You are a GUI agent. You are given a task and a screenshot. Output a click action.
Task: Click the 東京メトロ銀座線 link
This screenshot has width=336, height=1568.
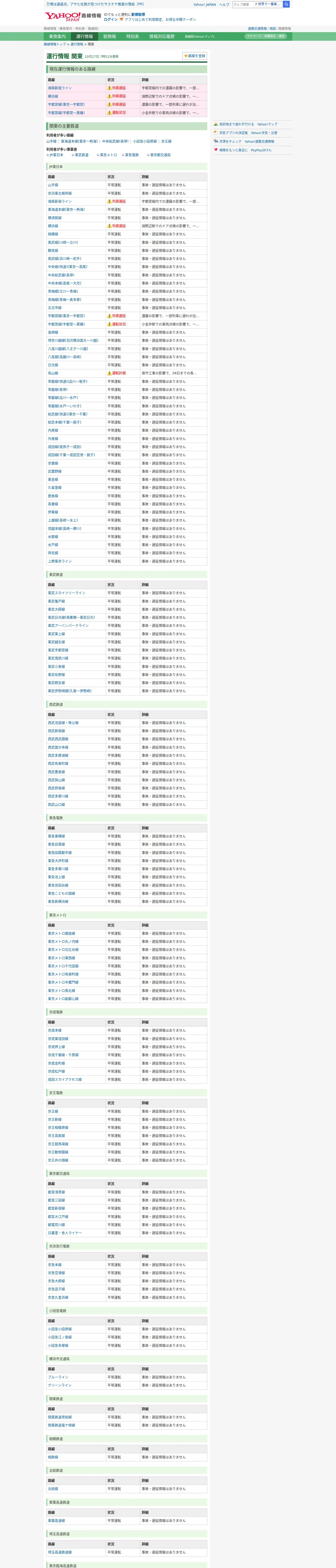pyautogui.click(x=61, y=933)
